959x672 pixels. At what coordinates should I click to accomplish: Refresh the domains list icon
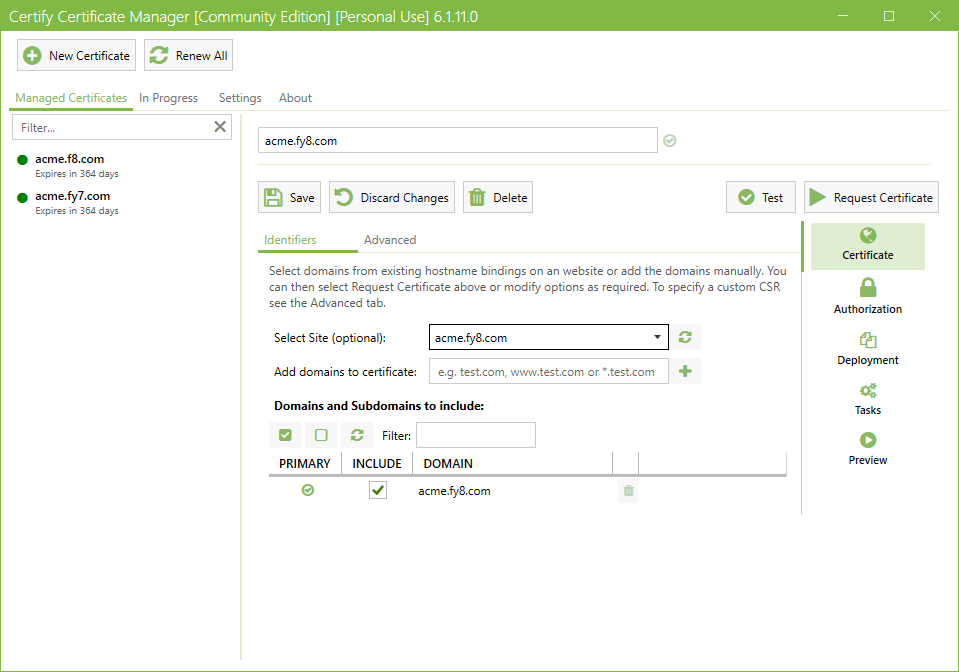tap(357, 435)
